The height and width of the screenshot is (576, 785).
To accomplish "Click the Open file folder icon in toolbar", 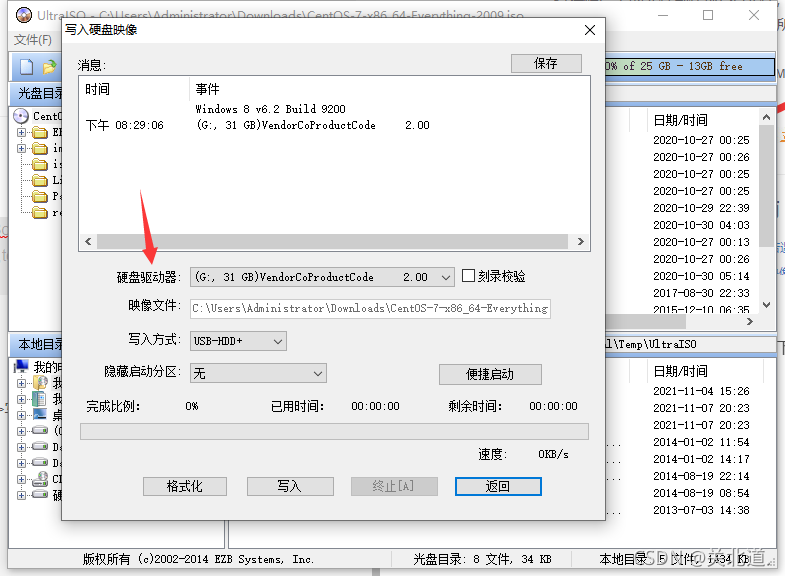I will coord(49,67).
